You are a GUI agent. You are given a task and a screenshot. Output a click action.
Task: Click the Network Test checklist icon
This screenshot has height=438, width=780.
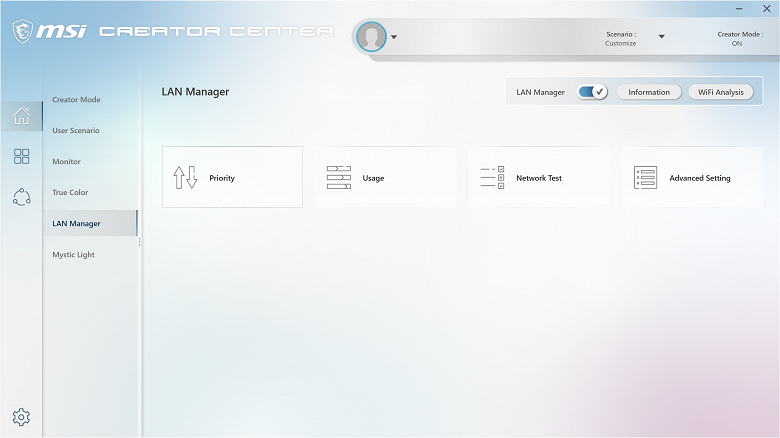click(x=492, y=178)
